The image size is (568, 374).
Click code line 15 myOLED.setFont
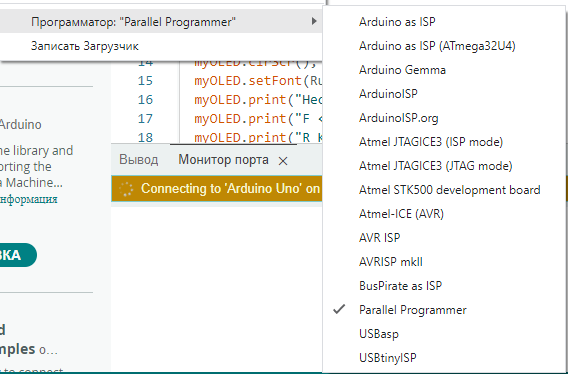(x=258, y=80)
